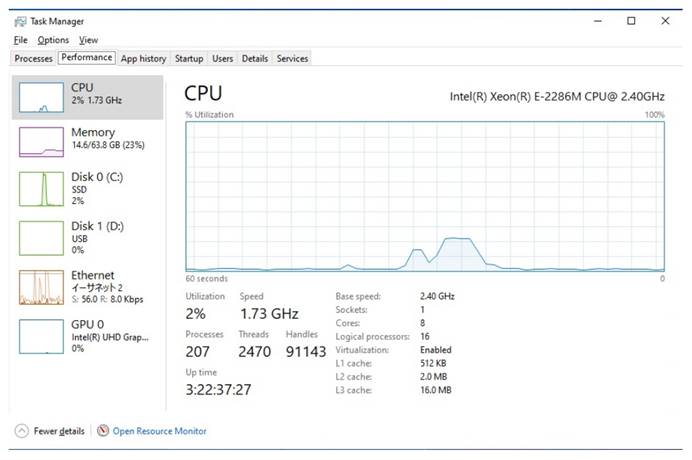Open the View menu

88,40
